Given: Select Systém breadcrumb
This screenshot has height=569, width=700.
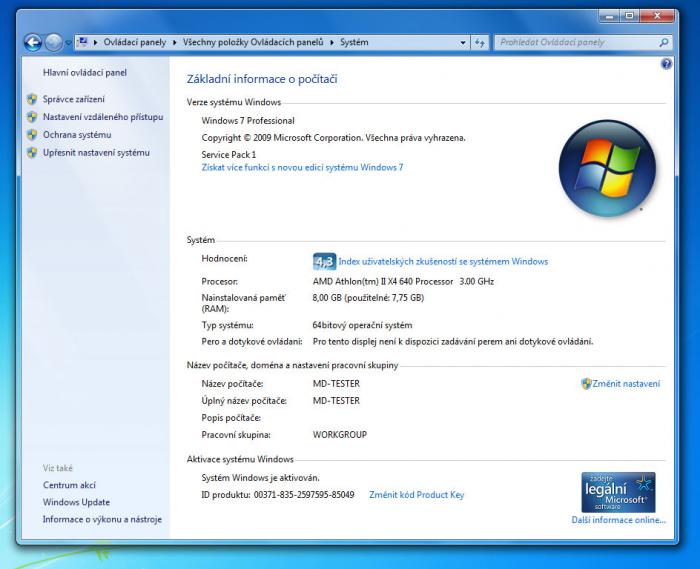Looking at the screenshot, I should (x=354, y=42).
